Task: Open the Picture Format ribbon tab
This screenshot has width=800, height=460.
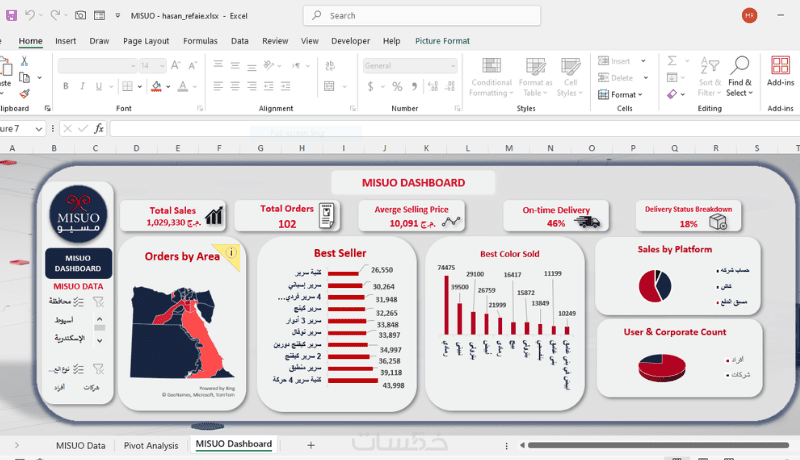Action: (442, 41)
